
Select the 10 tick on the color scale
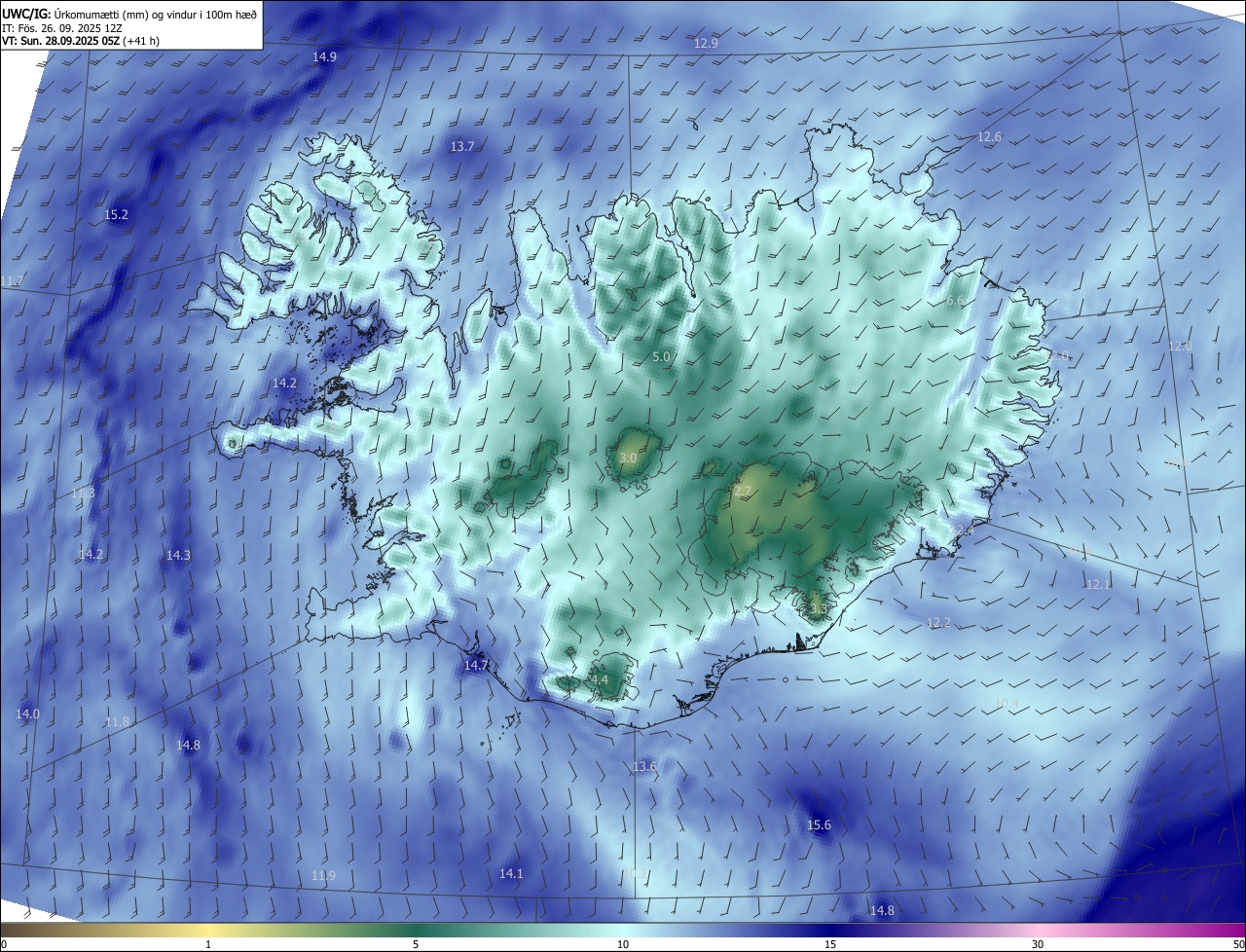[623, 944]
